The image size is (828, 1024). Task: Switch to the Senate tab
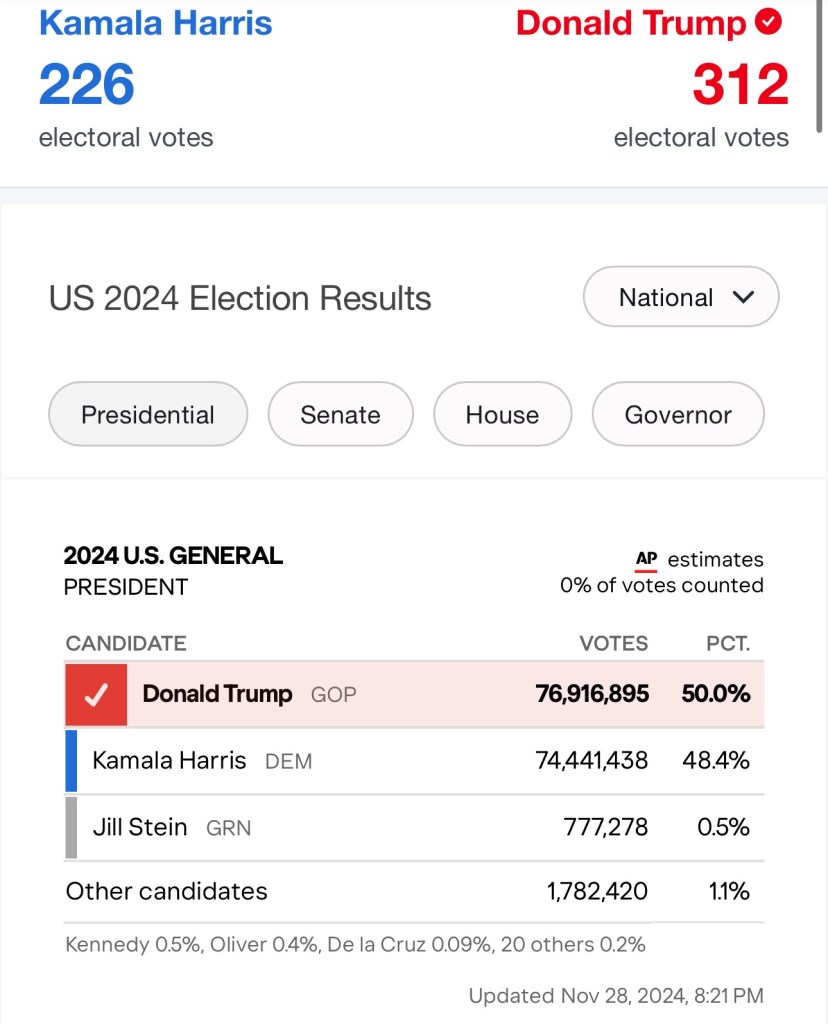click(x=340, y=414)
